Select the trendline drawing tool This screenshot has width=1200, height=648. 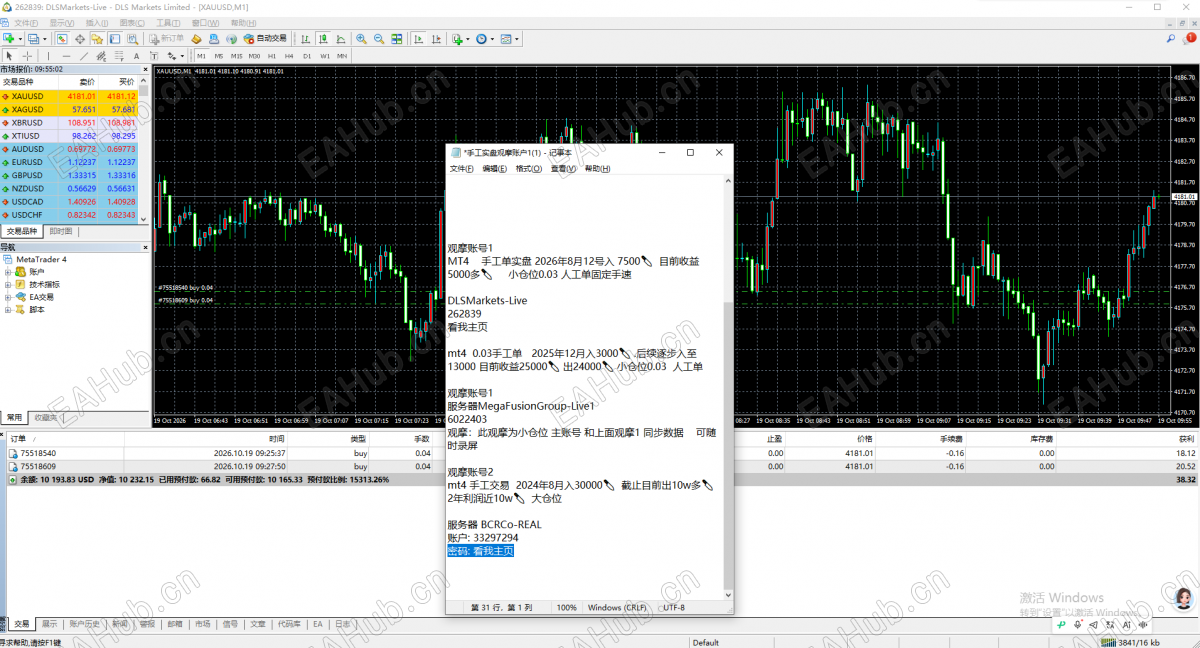[83, 56]
